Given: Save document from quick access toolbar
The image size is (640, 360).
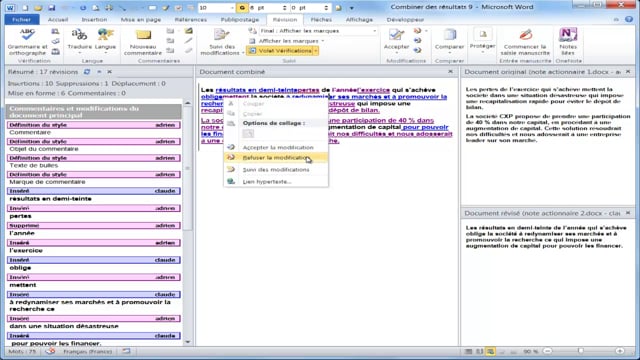Looking at the screenshot, I should tap(51, 8).
